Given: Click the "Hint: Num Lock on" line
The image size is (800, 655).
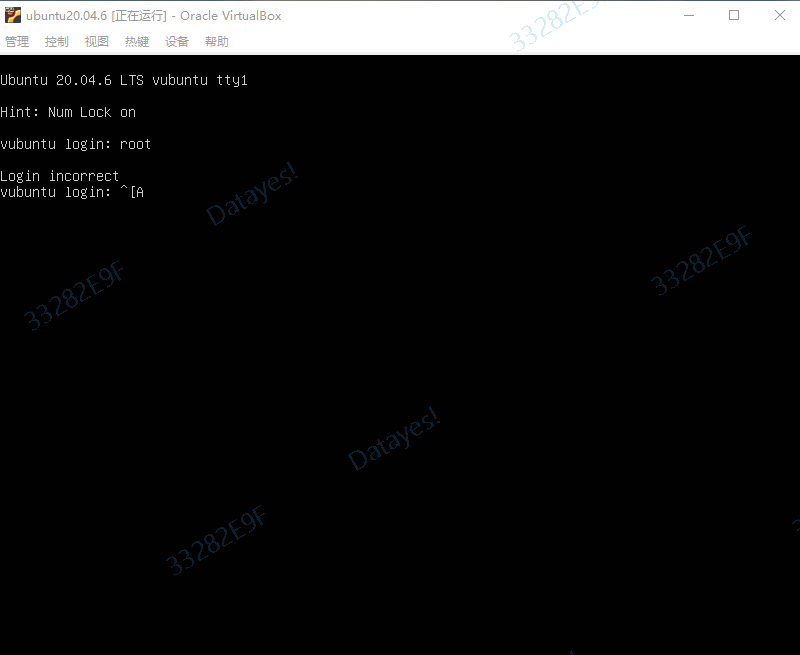Looking at the screenshot, I should point(68,112).
